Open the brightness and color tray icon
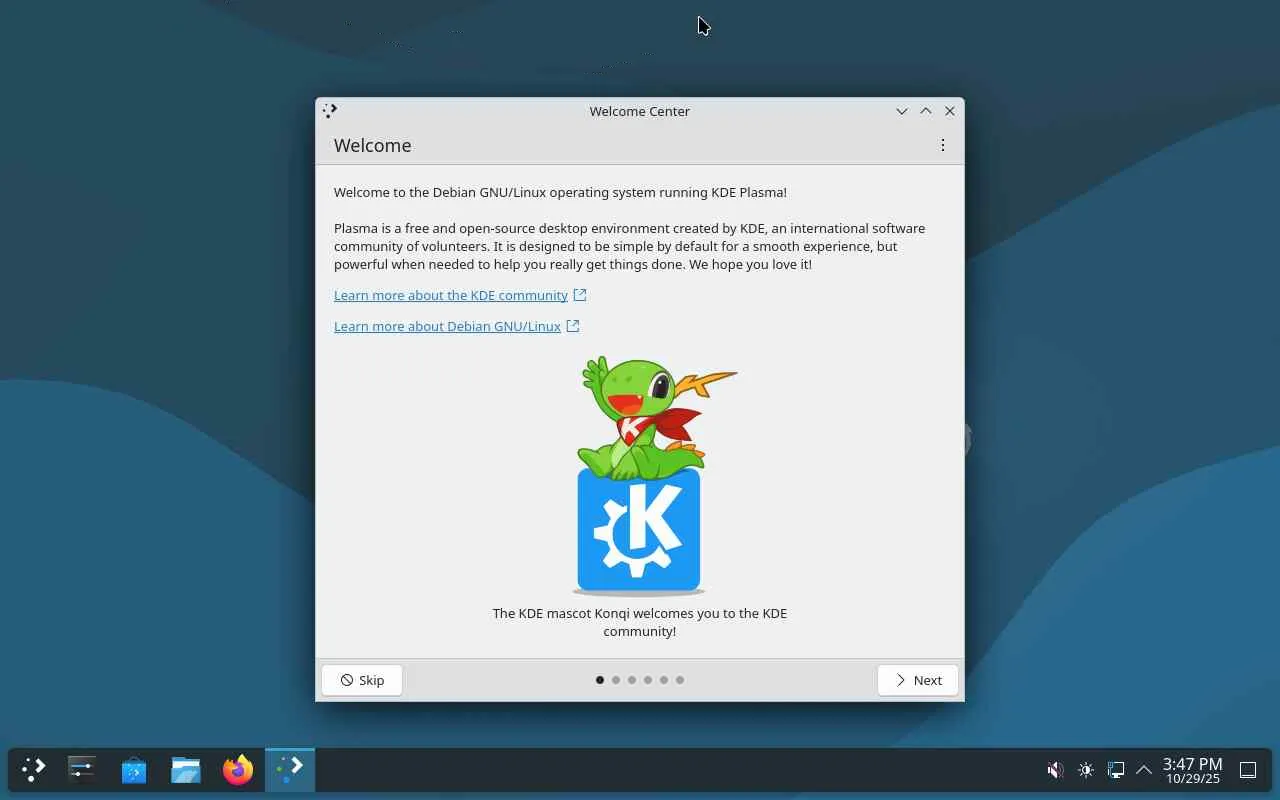This screenshot has height=800, width=1280. [1086, 770]
